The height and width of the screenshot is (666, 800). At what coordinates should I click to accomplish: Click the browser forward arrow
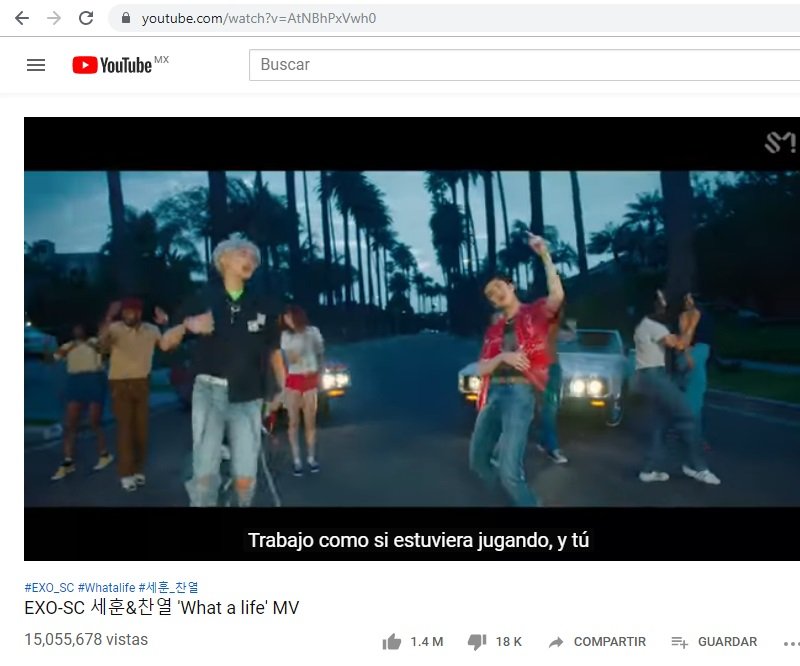(54, 18)
